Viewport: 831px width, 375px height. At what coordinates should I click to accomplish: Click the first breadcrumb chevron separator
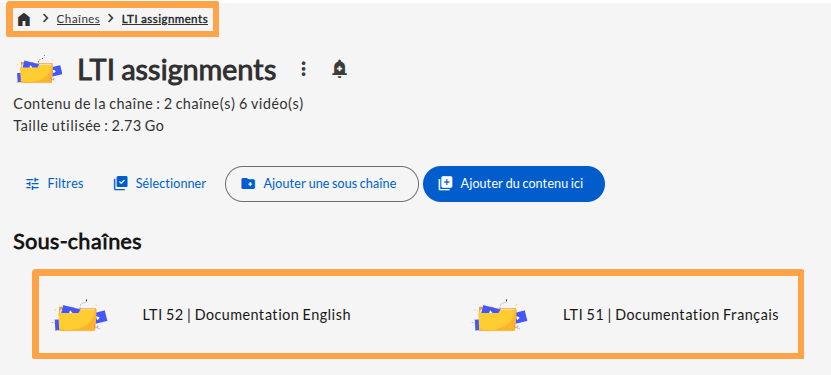tap(46, 19)
